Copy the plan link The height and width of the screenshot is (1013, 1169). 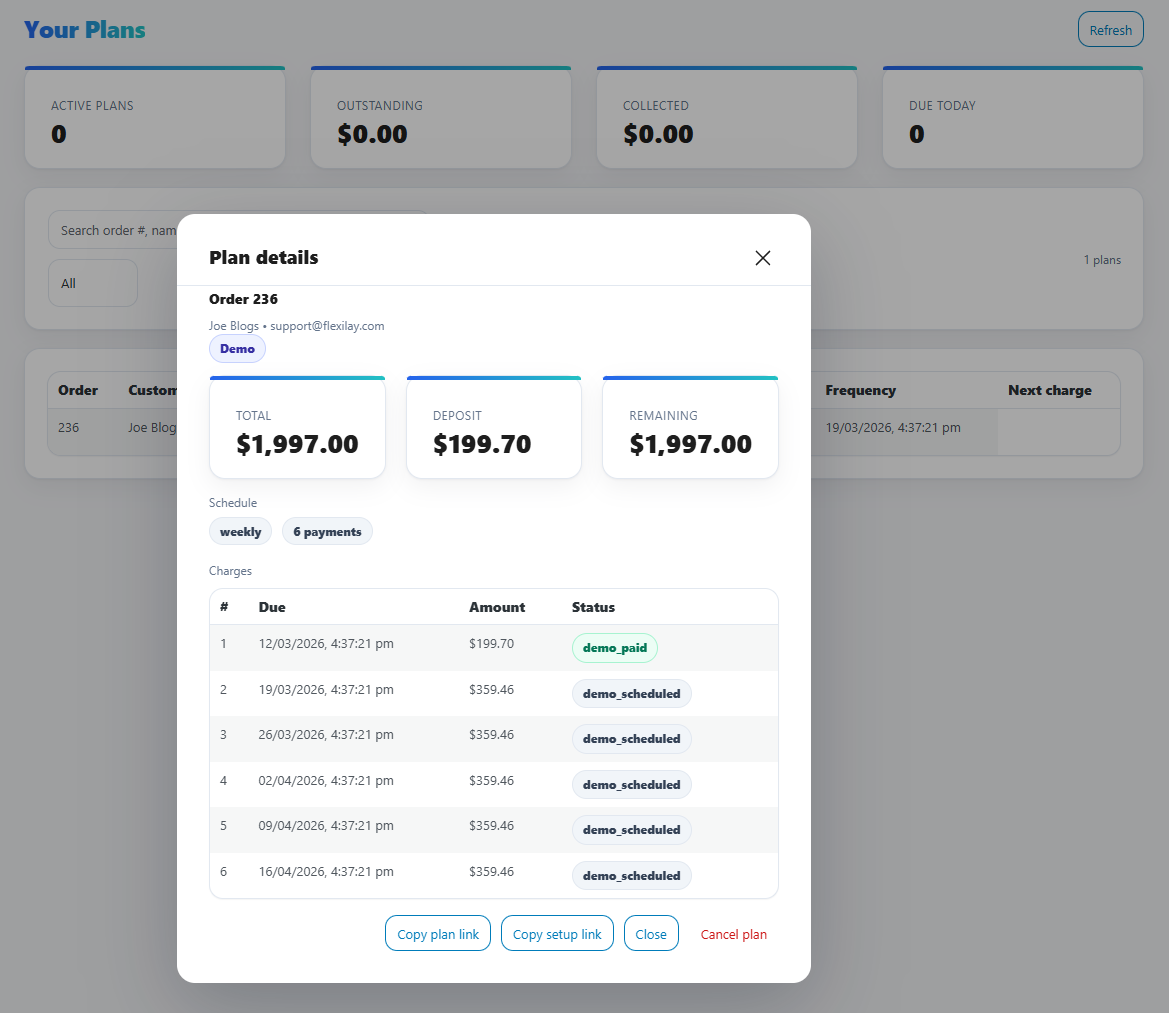[438, 933]
